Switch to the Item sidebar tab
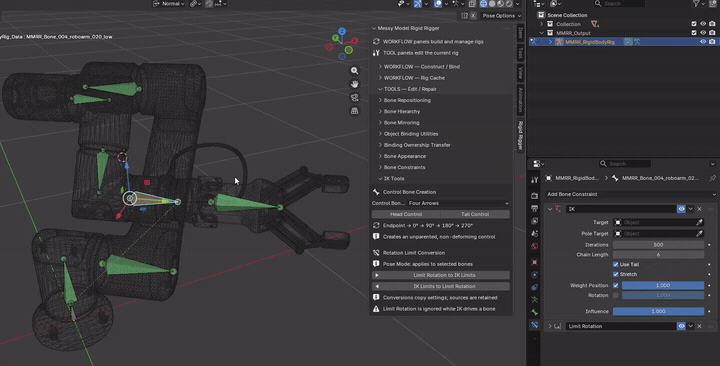This screenshot has width=720, height=366. [x=520, y=33]
